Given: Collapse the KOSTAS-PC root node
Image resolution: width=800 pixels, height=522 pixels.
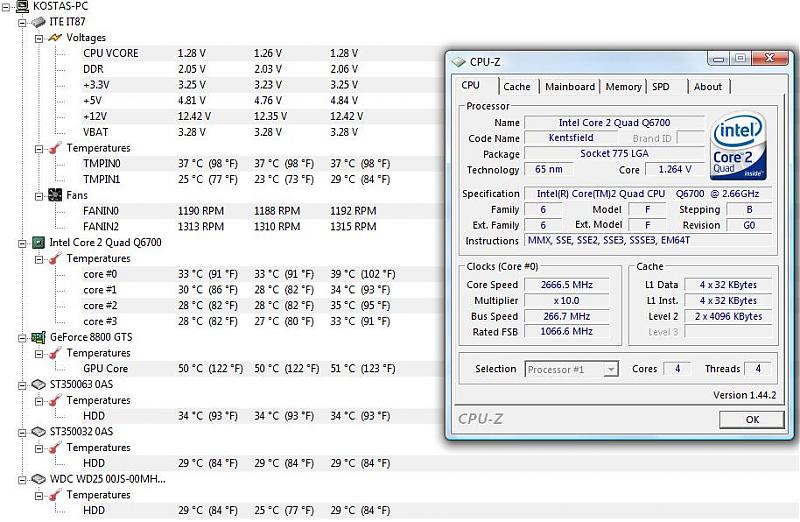Looking at the screenshot, I should [x=6, y=7].
